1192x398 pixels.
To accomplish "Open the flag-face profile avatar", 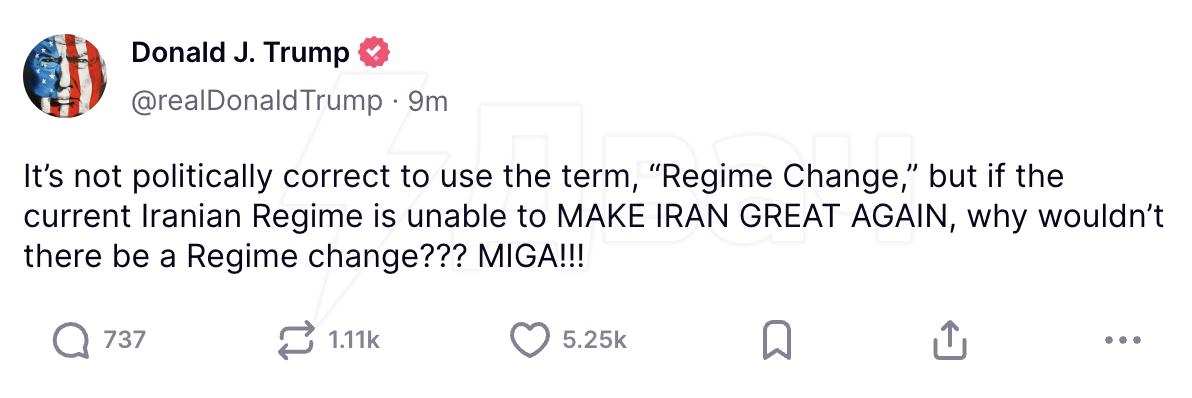I will click(x=65, y=75).
